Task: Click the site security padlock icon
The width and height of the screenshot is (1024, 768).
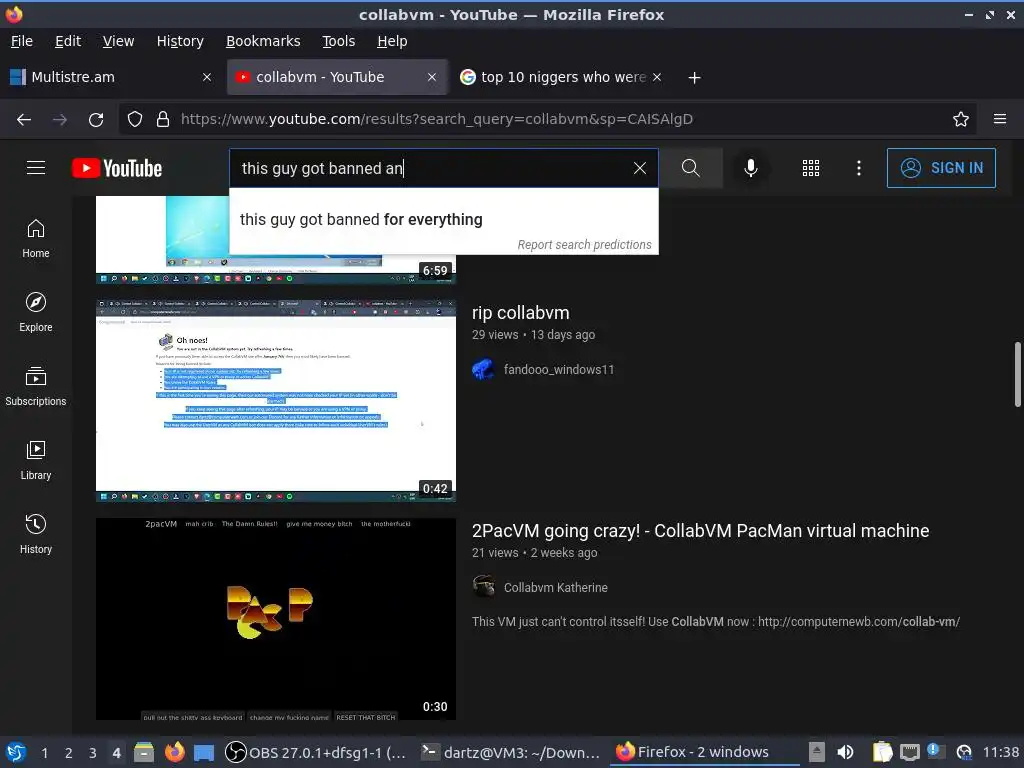Action: tap(163, 119)
